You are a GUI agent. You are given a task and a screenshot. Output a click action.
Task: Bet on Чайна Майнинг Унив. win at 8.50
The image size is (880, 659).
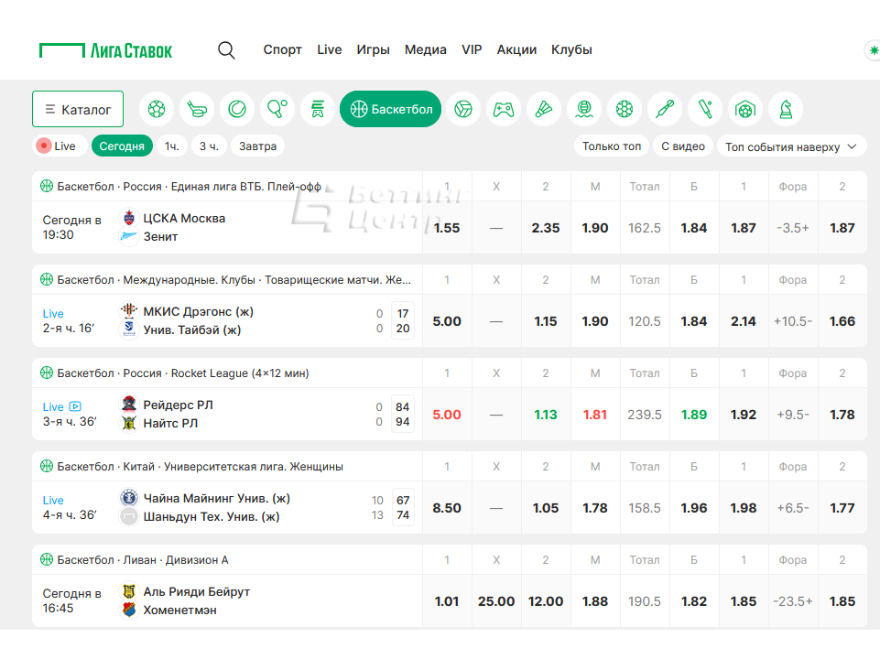click(447, 507)
